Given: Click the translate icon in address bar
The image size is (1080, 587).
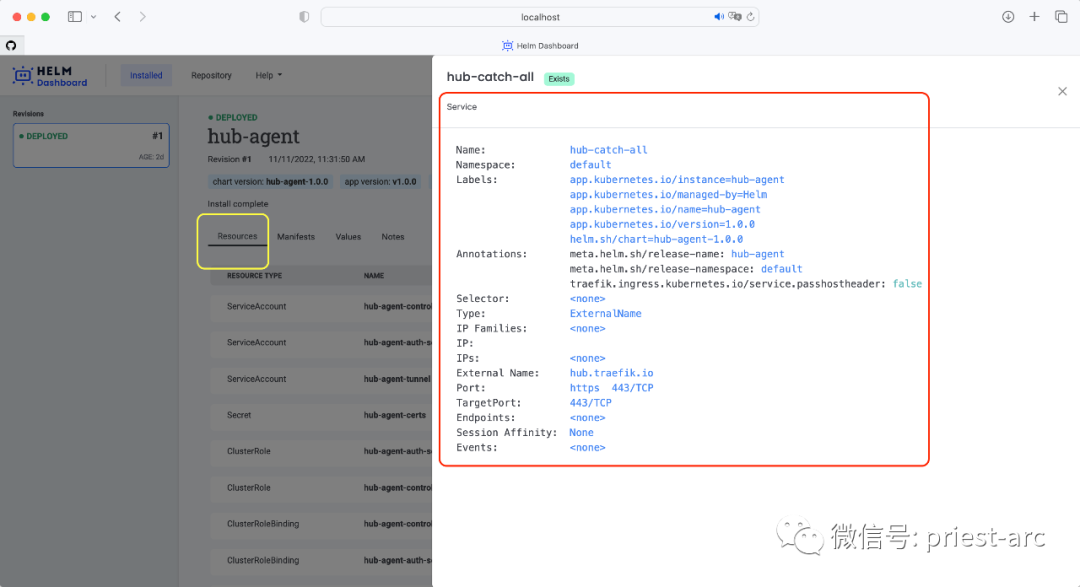Looking at the screenshot, I should pos(735,17).
